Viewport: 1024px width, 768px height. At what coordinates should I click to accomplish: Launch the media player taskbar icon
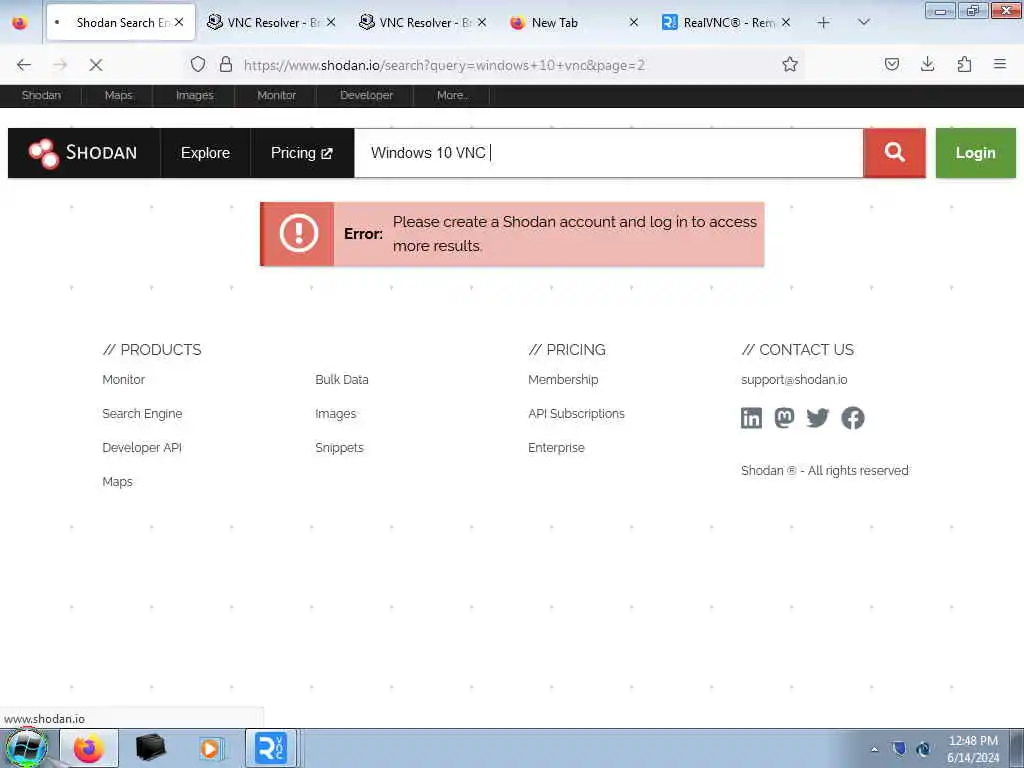pyautogui.click(x=210, y=748)
